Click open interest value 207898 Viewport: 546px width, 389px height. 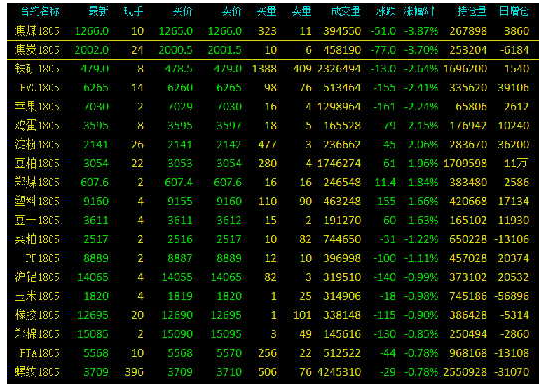click(x=468, y=31)
